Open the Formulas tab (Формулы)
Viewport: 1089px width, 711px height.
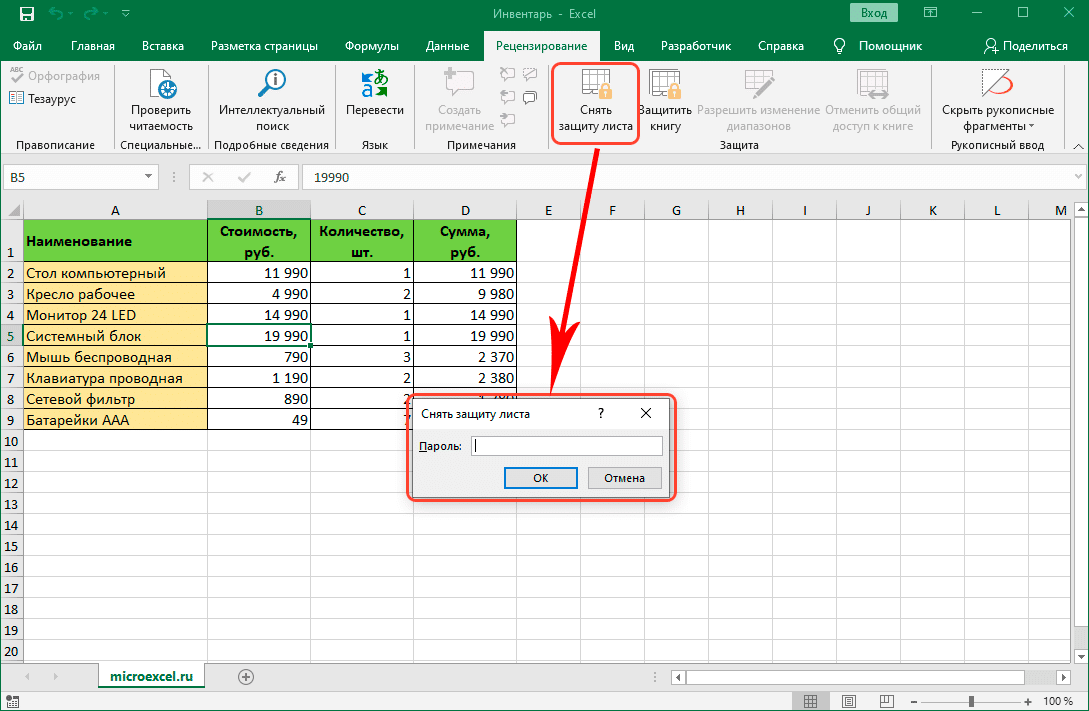371,46
